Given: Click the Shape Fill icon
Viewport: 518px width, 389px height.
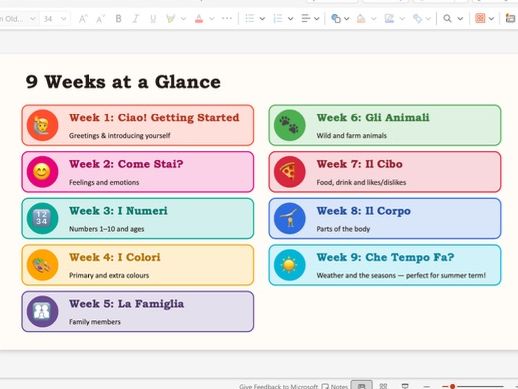Looking at the screenshot, I should (x=361, y=19).
